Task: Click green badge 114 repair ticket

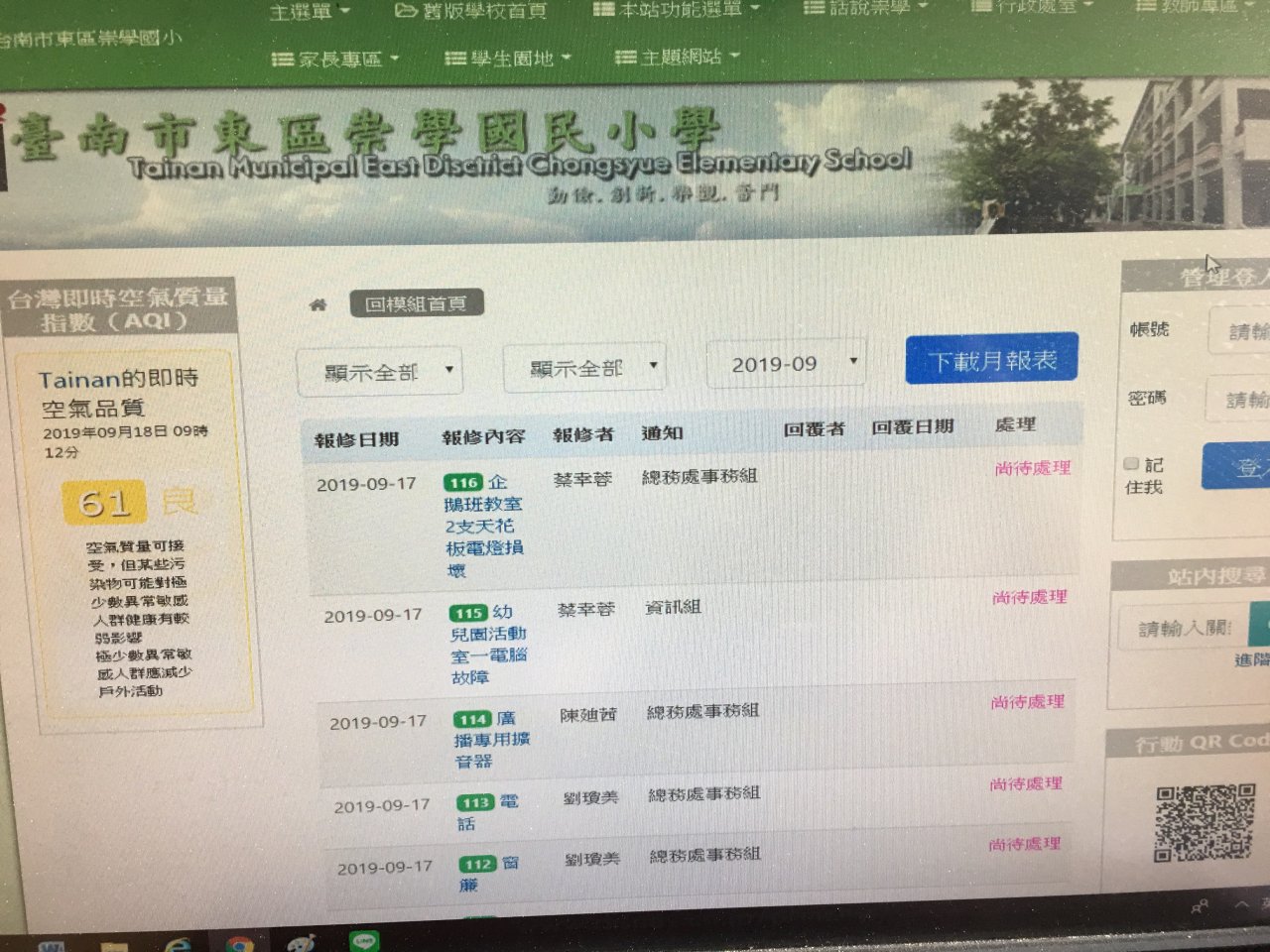Action: (473, 719)
